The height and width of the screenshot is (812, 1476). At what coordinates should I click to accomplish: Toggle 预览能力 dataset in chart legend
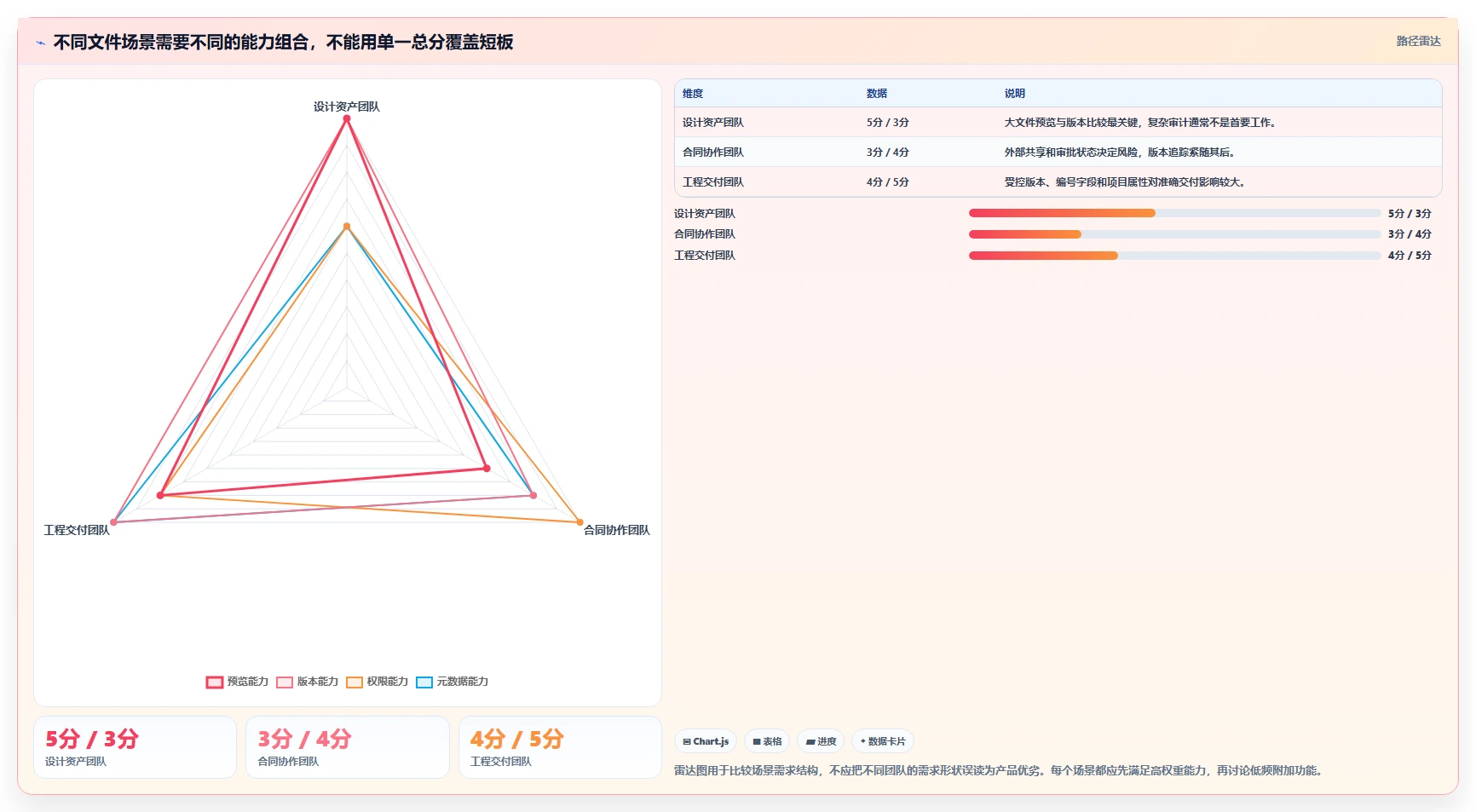[x=237, y=682]
